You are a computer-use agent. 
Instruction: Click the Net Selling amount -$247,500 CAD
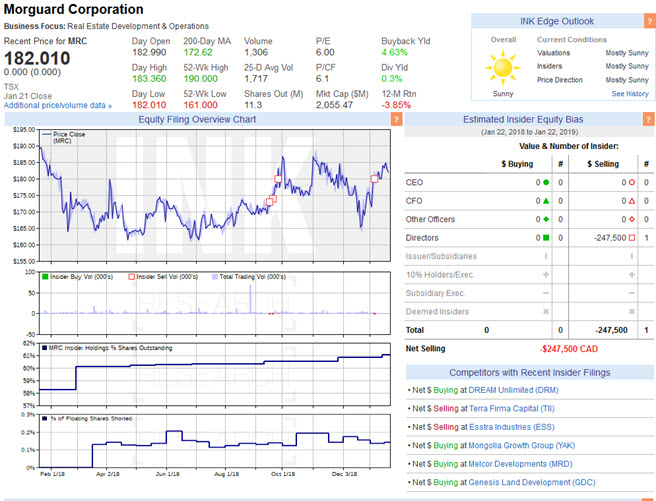569,349
